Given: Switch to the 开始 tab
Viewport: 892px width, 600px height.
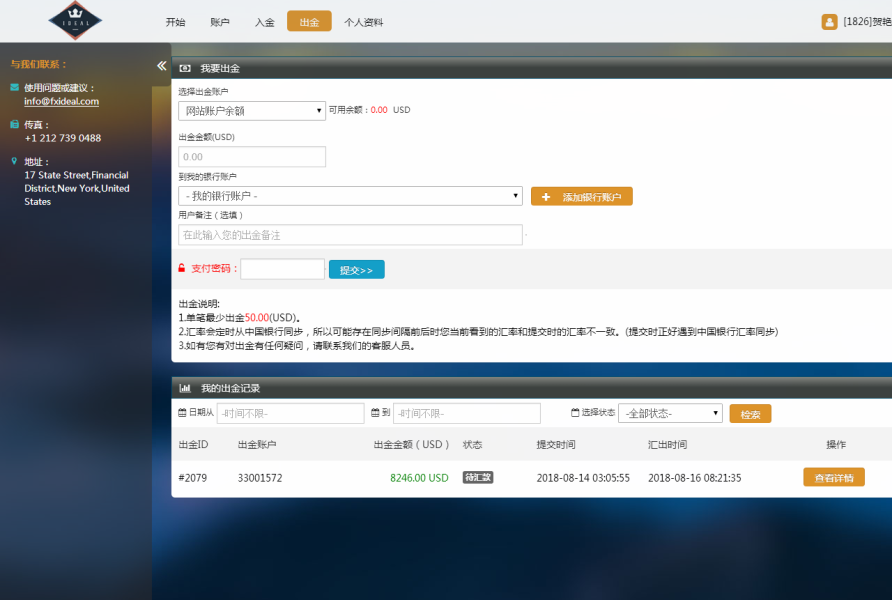Looking at the screenshot, I should coord(175,22).
